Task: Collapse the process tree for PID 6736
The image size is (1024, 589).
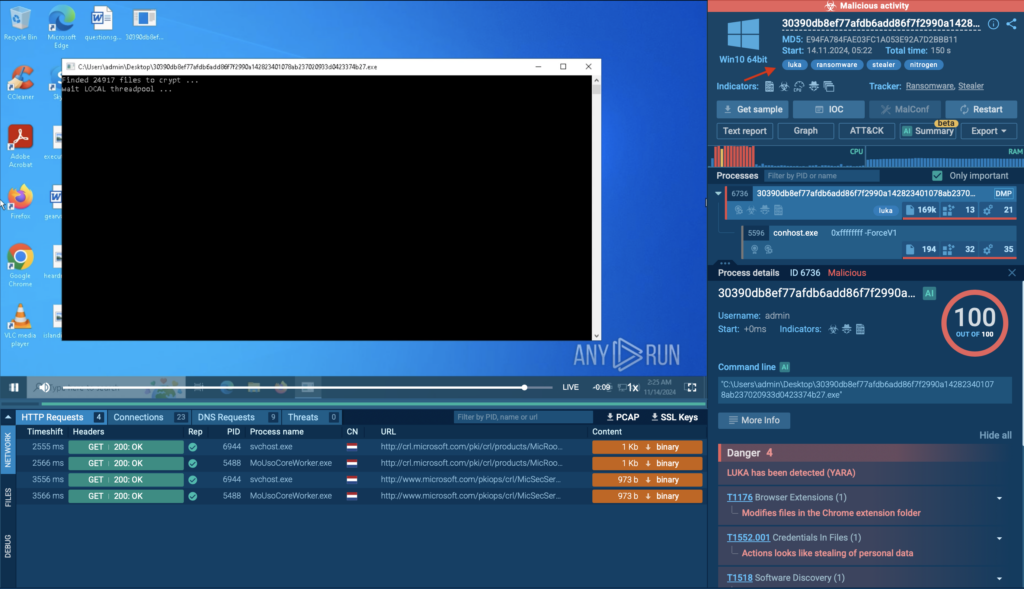Action: 718,193
